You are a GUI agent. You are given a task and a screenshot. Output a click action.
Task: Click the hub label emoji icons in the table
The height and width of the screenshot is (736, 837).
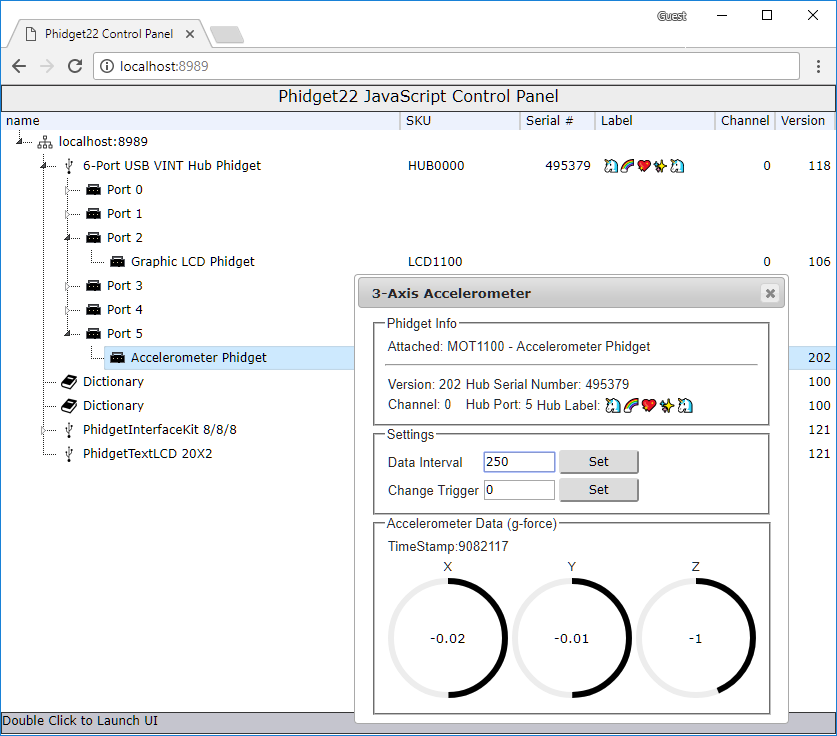pos(644,166)
